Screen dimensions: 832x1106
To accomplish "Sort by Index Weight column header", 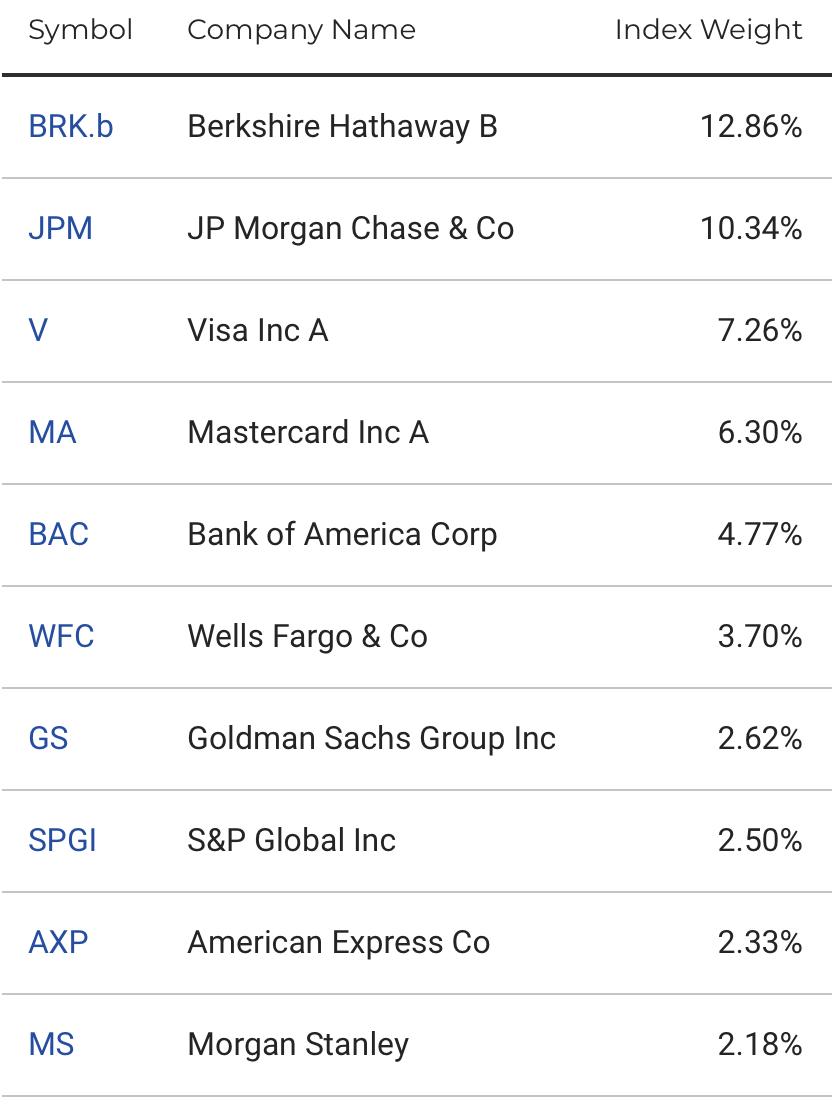I will click(709, 30).
